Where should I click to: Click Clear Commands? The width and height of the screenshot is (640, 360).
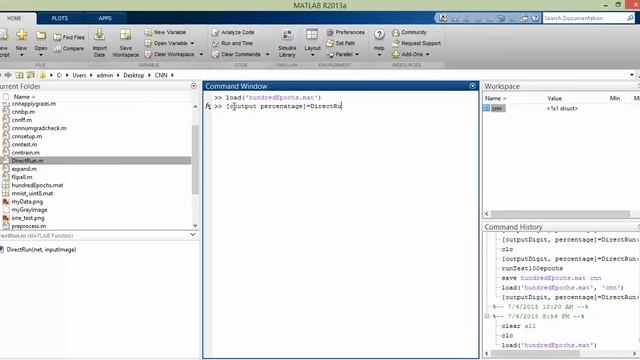[x=236, y=54]
